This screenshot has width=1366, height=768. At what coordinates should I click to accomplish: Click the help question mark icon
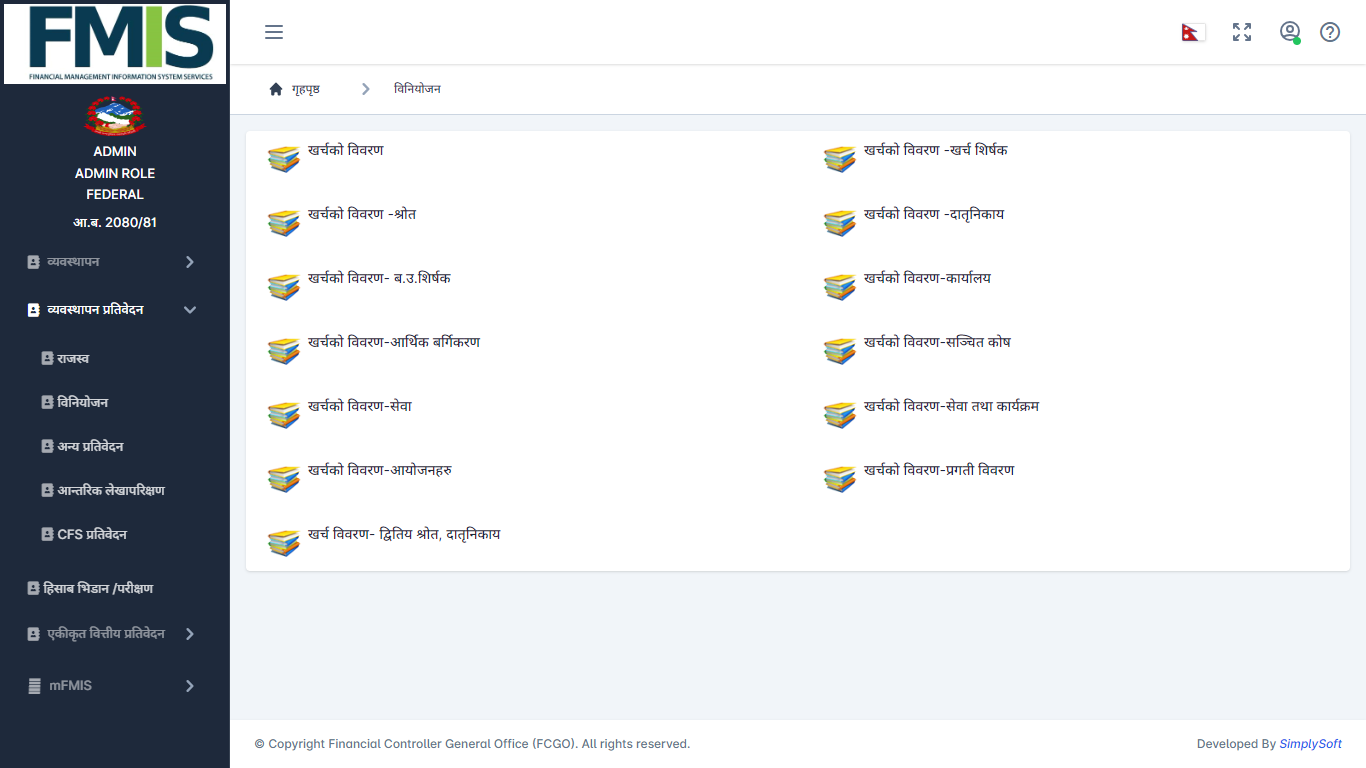click(x=1330, y=32)
